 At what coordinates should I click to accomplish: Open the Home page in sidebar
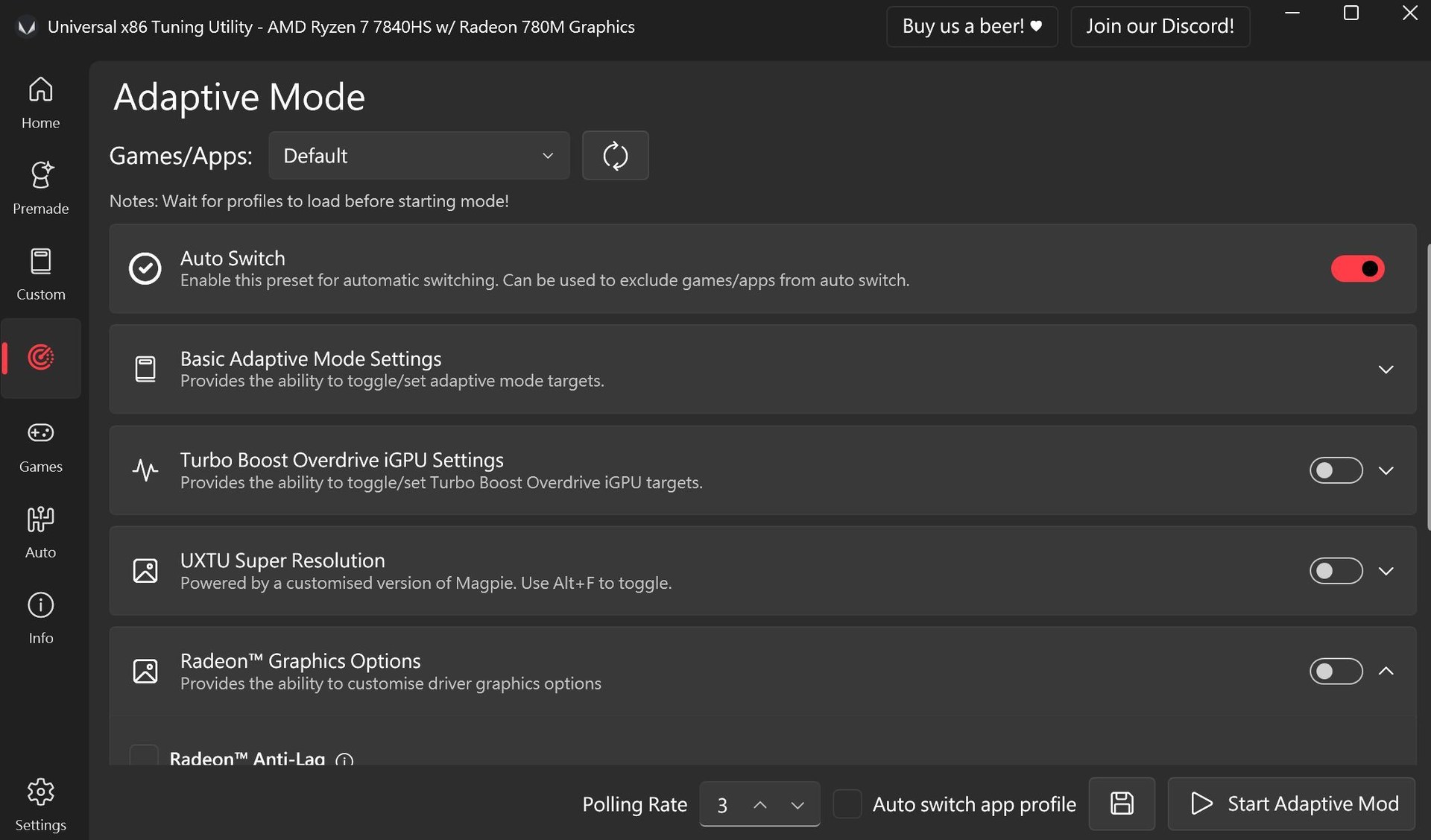pyautogui.click(x=40, y=102)
